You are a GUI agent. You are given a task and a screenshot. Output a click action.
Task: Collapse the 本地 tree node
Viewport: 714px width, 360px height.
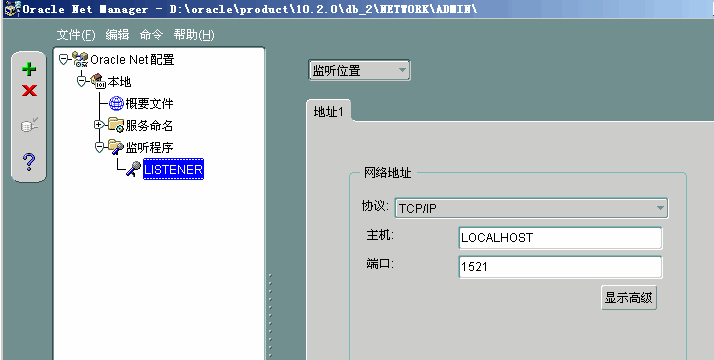pos(82,81)
